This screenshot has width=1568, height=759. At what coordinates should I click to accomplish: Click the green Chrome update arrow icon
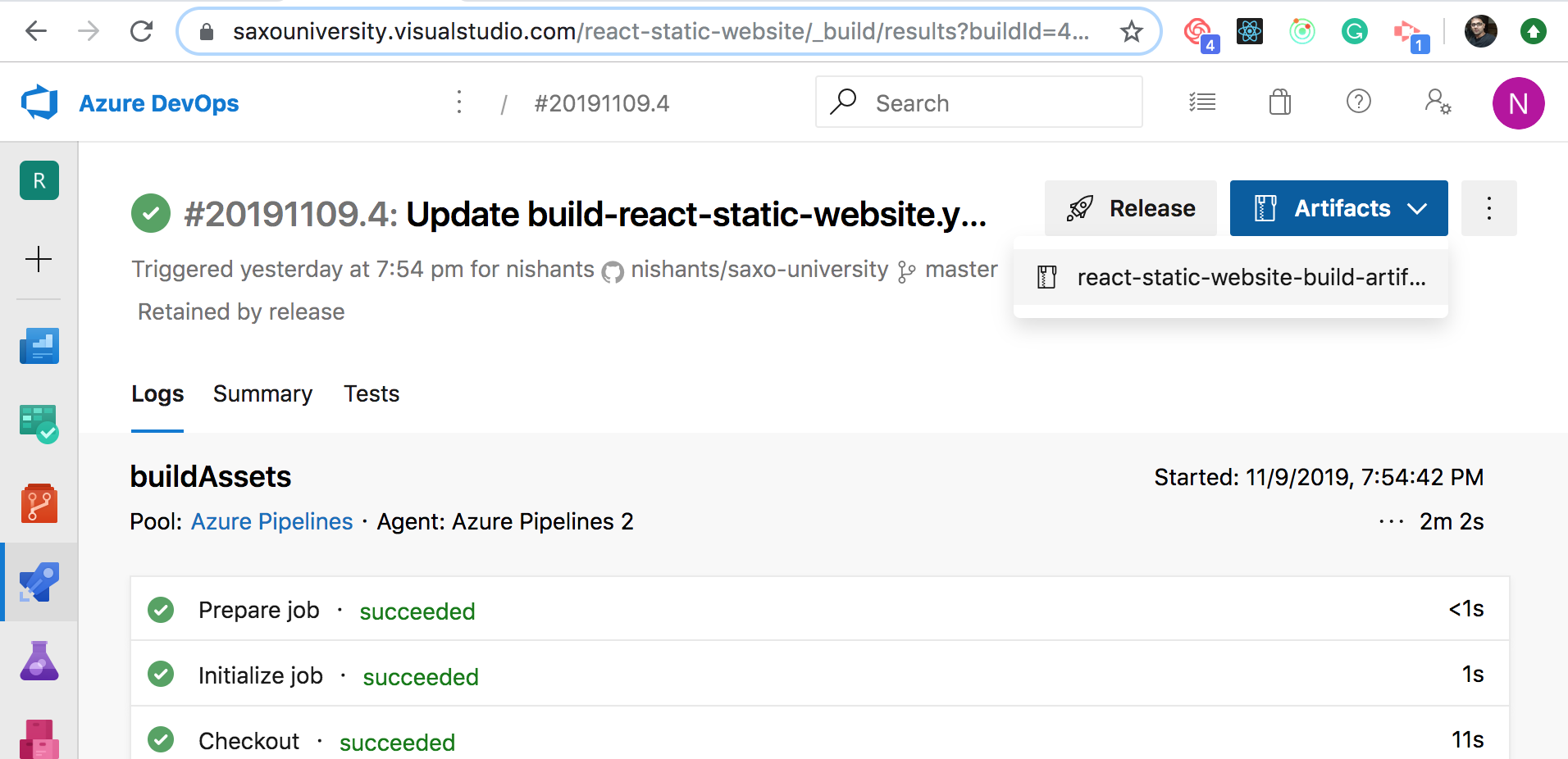click(1534, 31)
